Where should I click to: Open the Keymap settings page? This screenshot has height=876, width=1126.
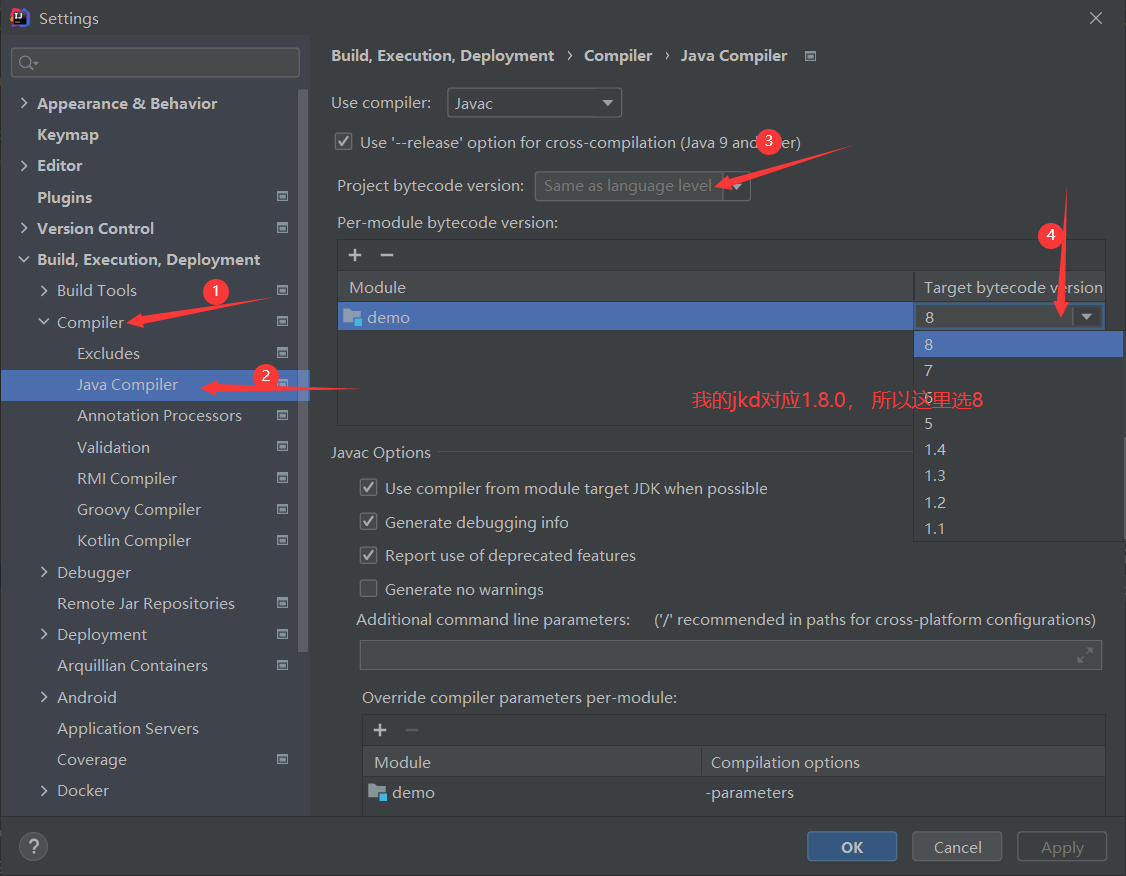[x=68, y=134]
